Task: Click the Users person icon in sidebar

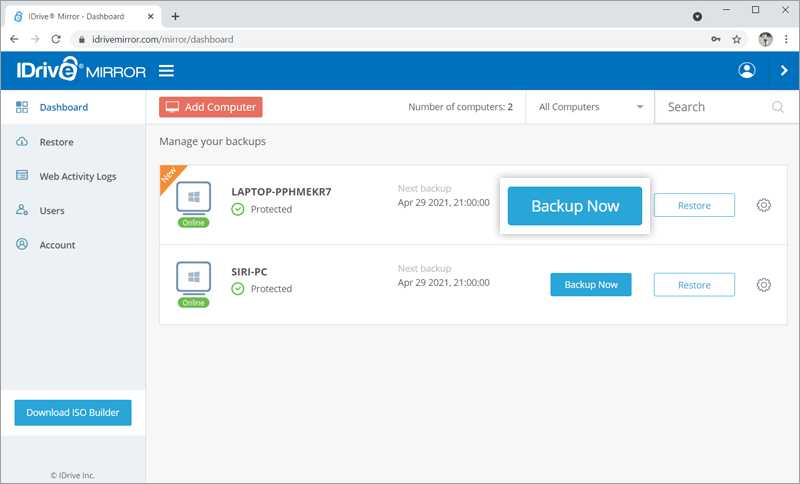Action: (x=22, y=210)
